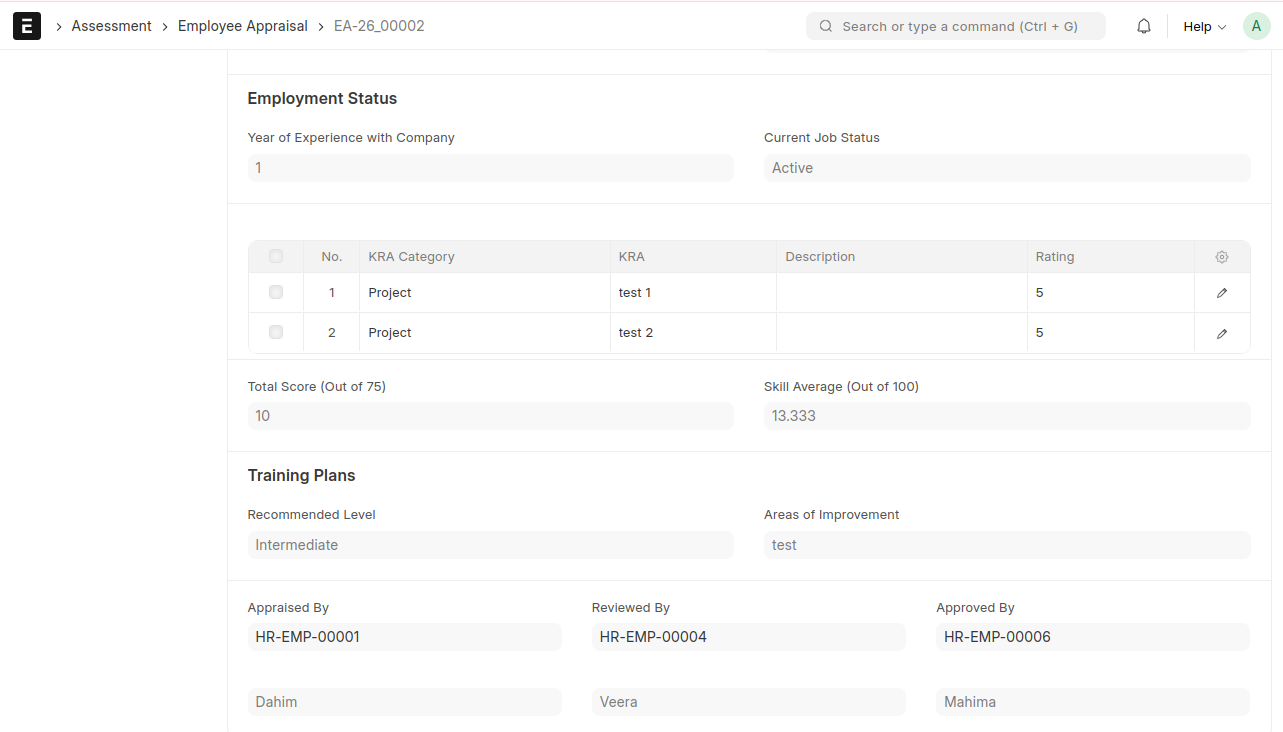This screenshot has width=1283, height=732.
Task: Edit row 1 with pencil icon
Action: 1221,293
